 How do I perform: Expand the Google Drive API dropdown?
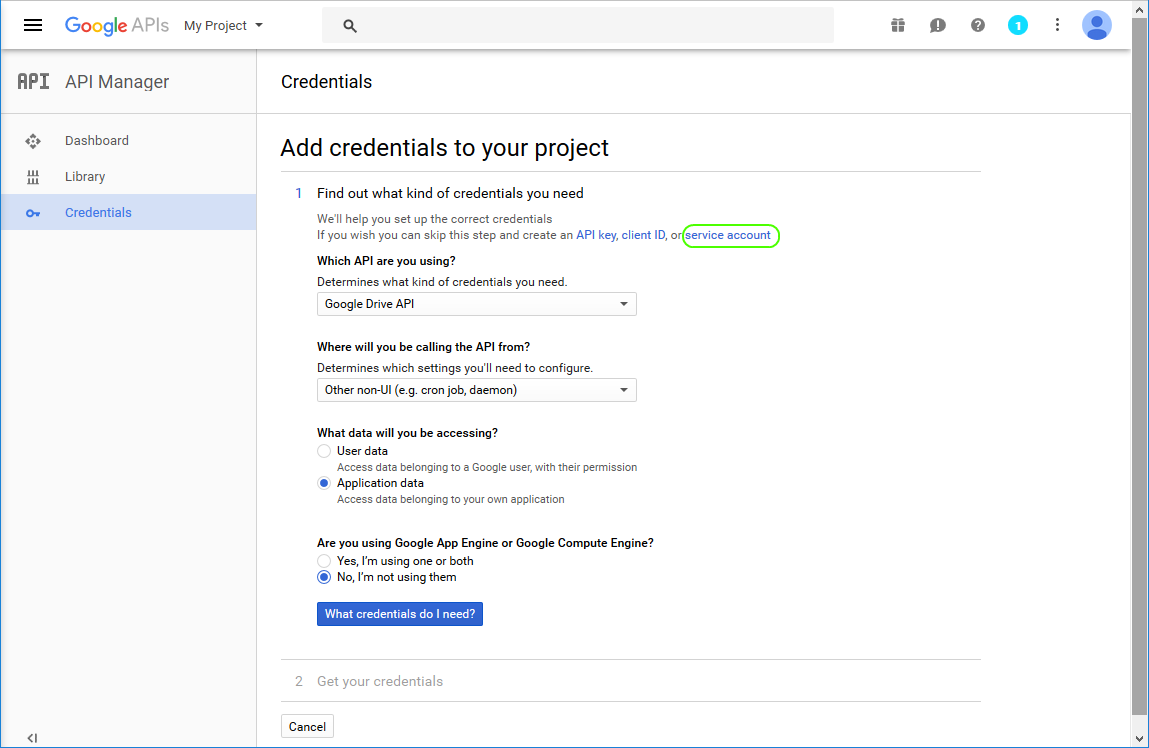tap(476, 304)
